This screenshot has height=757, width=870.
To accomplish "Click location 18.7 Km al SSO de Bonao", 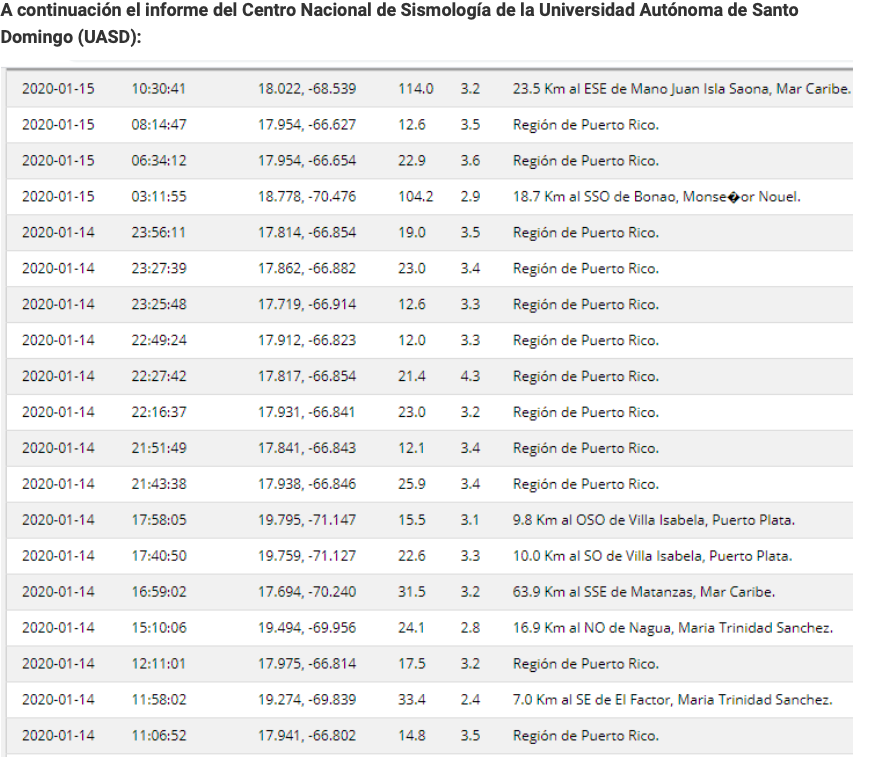I will 594,196.
